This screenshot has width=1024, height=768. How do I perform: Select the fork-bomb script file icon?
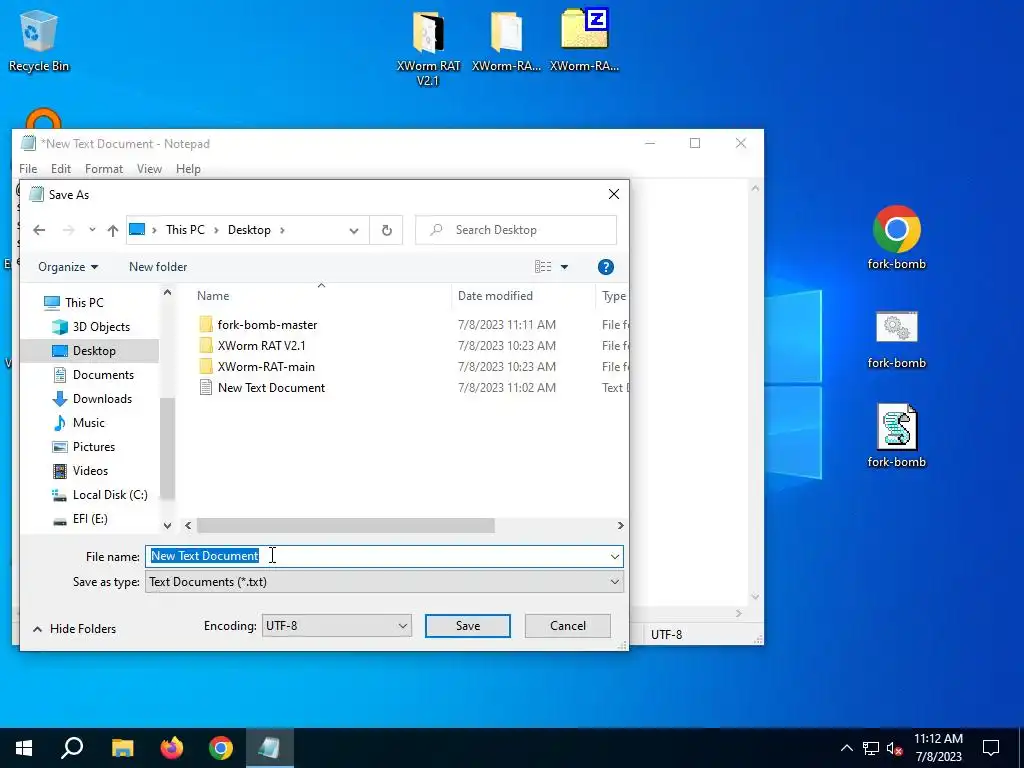click(896, 436)
